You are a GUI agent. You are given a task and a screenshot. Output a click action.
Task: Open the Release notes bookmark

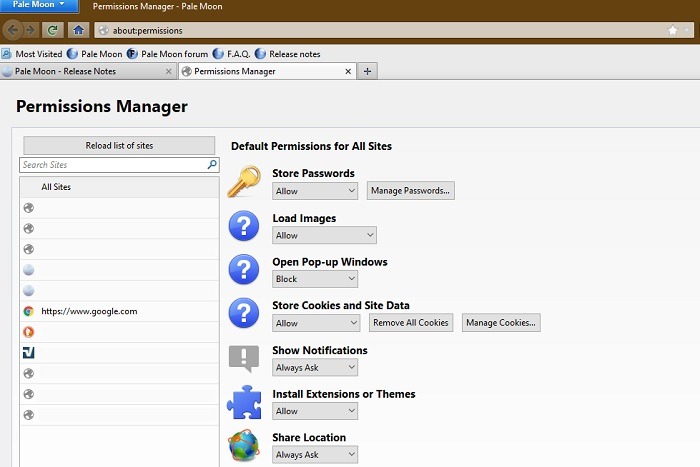[288, 54]
